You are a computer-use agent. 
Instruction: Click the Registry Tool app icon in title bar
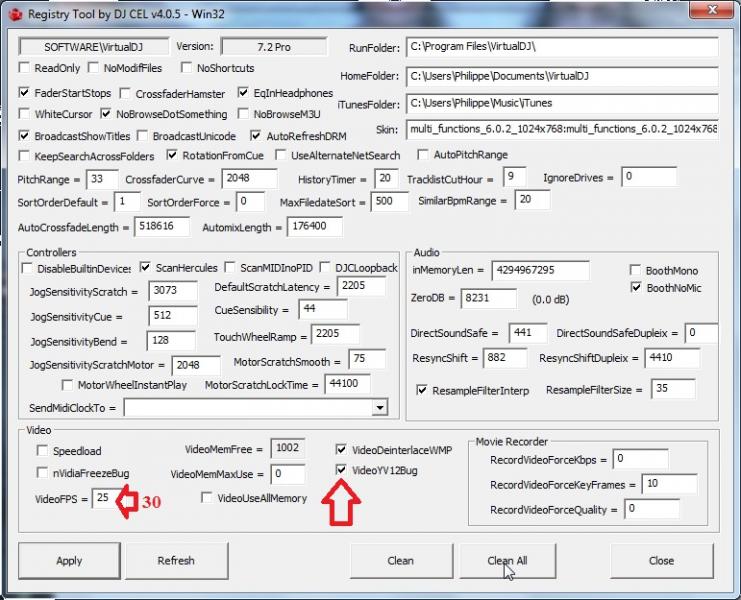16,15
